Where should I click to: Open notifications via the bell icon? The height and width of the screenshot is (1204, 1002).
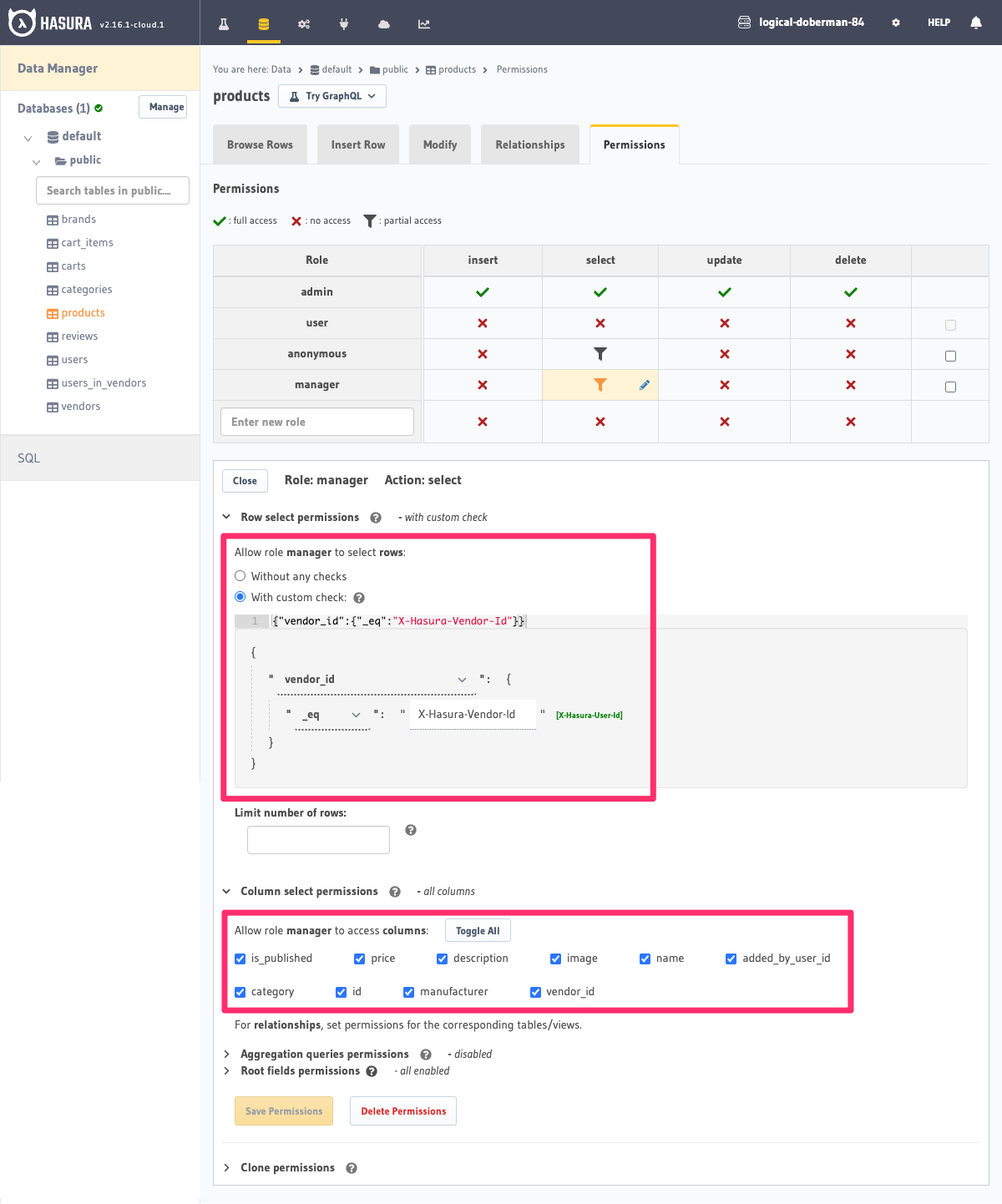coord(975,23)
